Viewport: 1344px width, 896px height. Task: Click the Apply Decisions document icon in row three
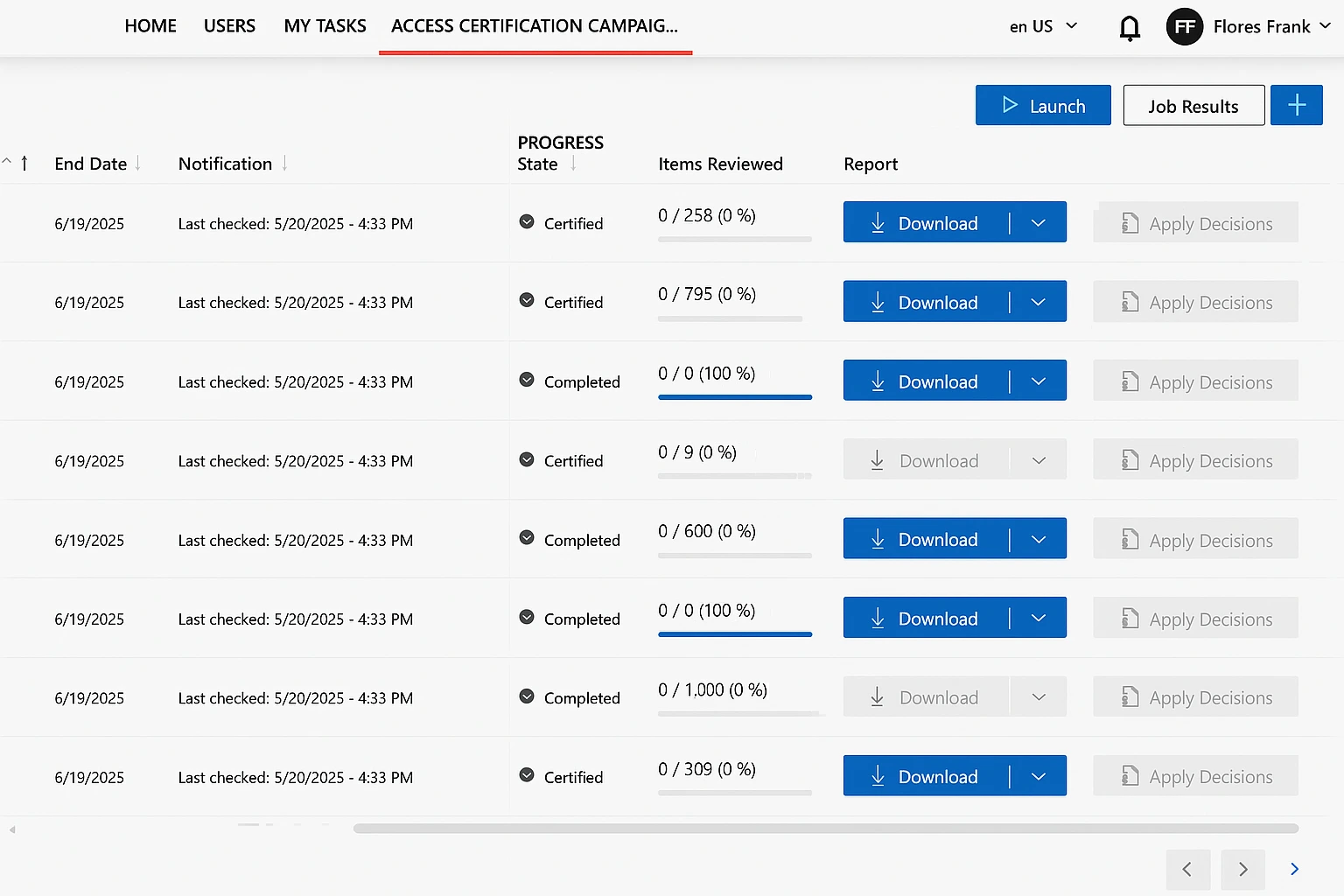point(1129,381)
